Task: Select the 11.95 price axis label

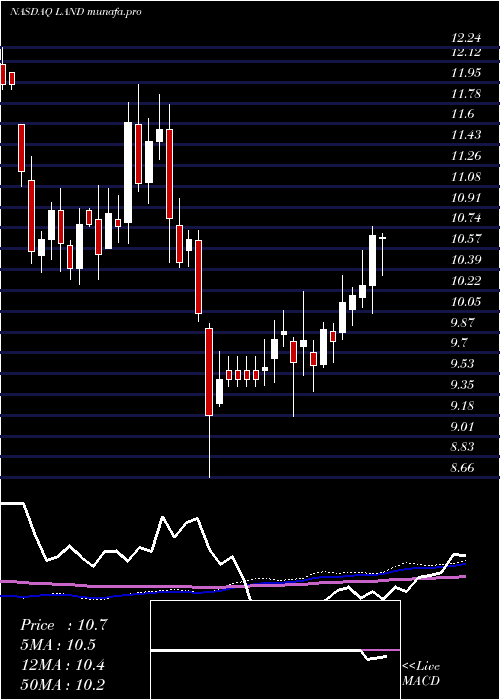Action: [x=466, y=73]
